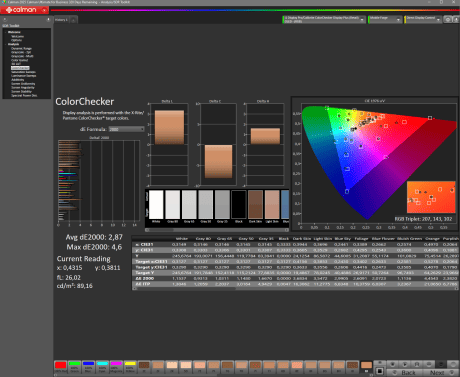The height and width of the screenshot is (377, 460).
Task: Click the 100% Red swatch in the bottom strip
Action: 60,367
